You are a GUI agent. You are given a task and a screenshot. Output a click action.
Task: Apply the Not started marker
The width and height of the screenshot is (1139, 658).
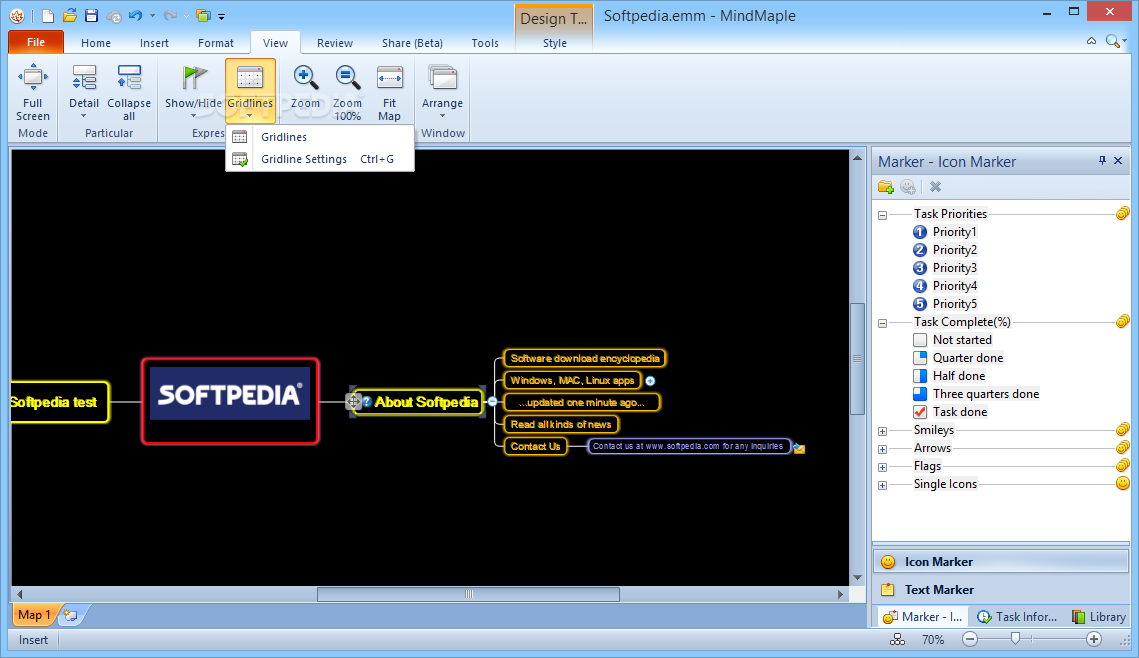(x=920, y=340)
